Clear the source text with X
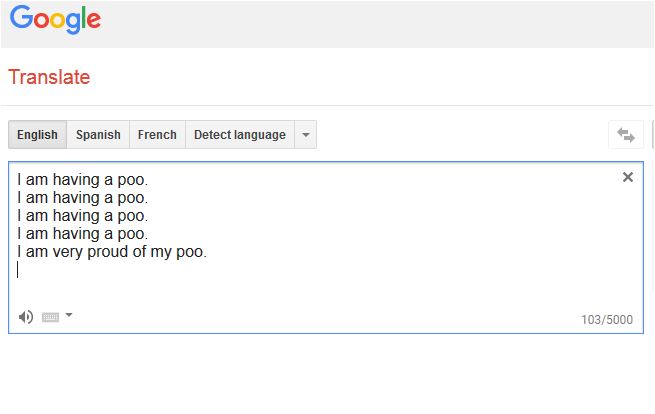This screenshot has height=414, width=655. (628, 177)
